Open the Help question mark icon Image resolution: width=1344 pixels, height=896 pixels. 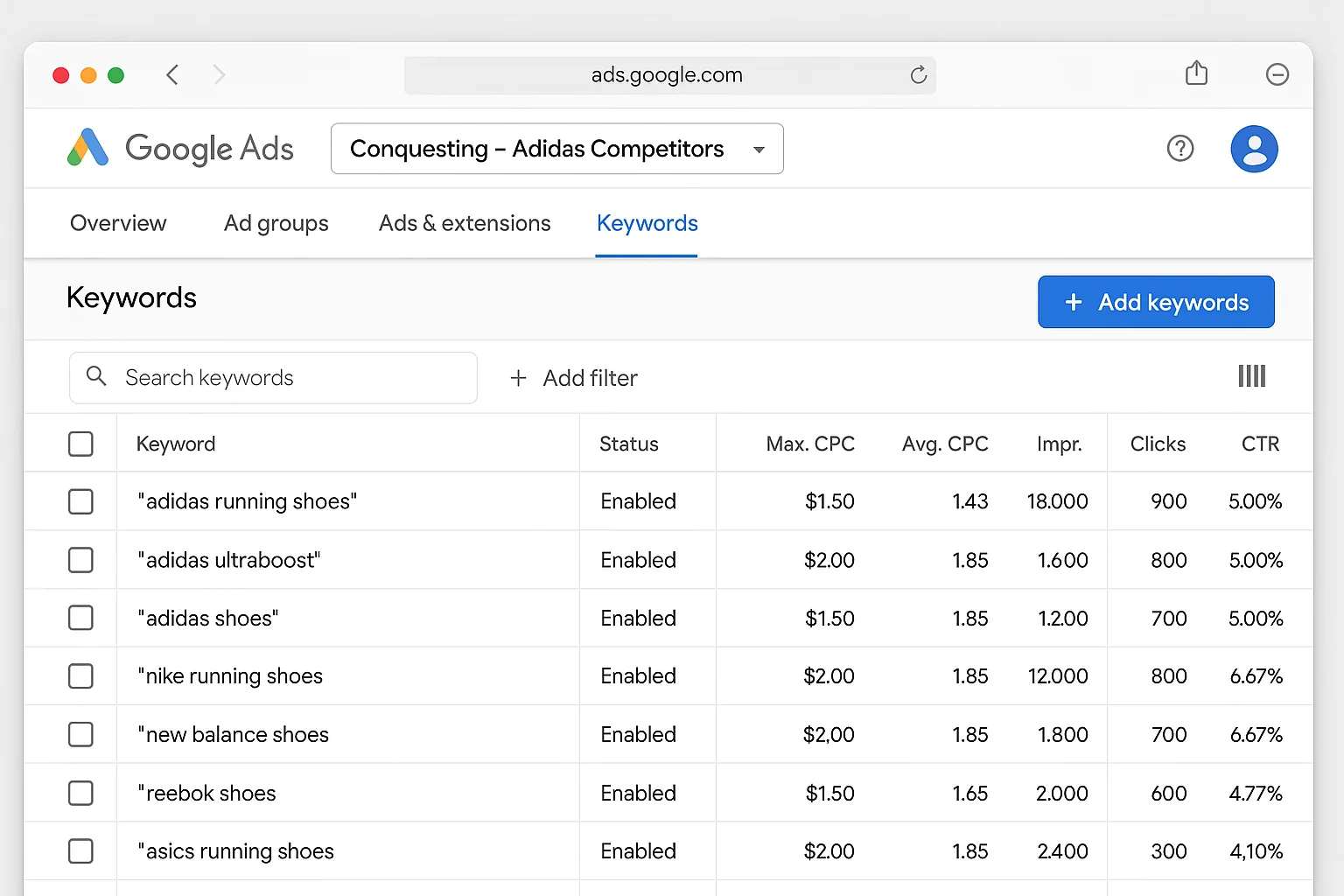[x=1180, y=148]
